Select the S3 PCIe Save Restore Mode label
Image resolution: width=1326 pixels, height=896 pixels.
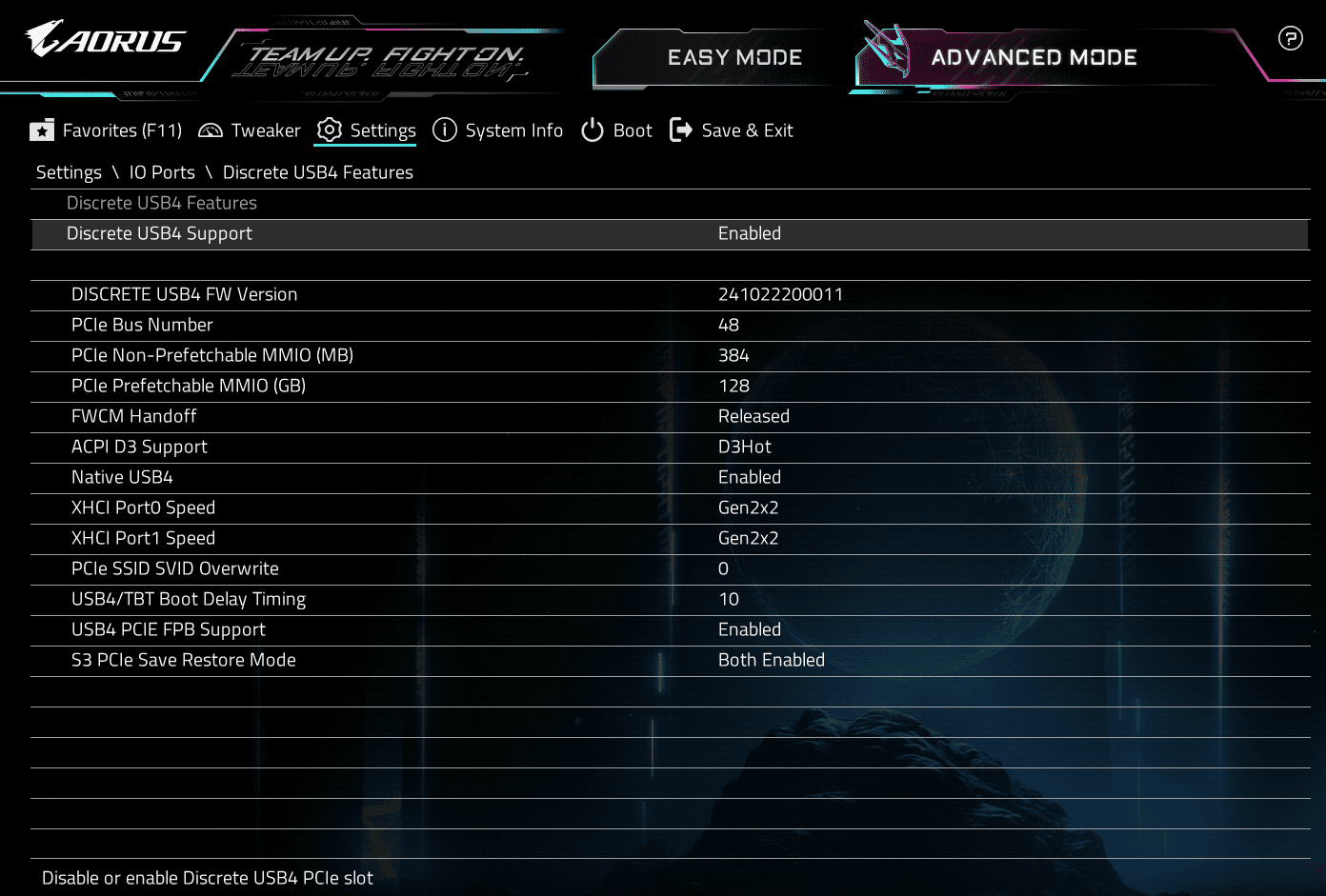(x=184, y=660)
